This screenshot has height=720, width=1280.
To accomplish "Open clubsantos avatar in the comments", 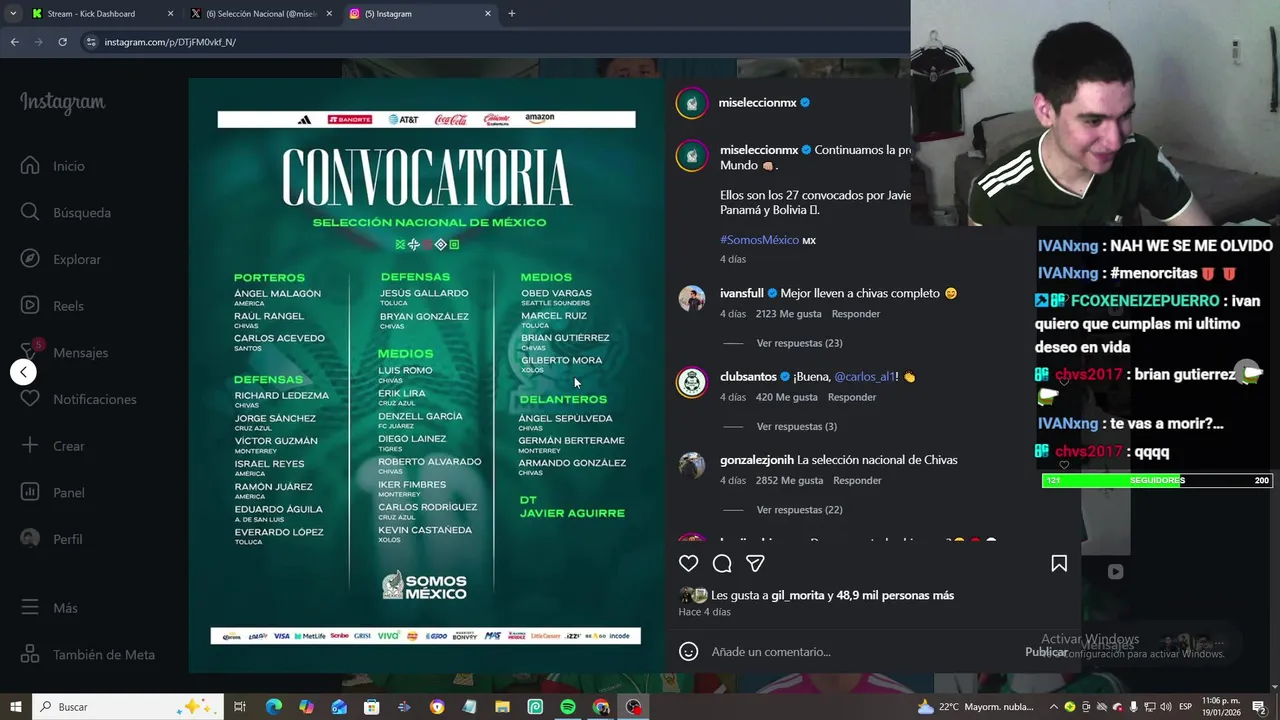I will [692, 382].
